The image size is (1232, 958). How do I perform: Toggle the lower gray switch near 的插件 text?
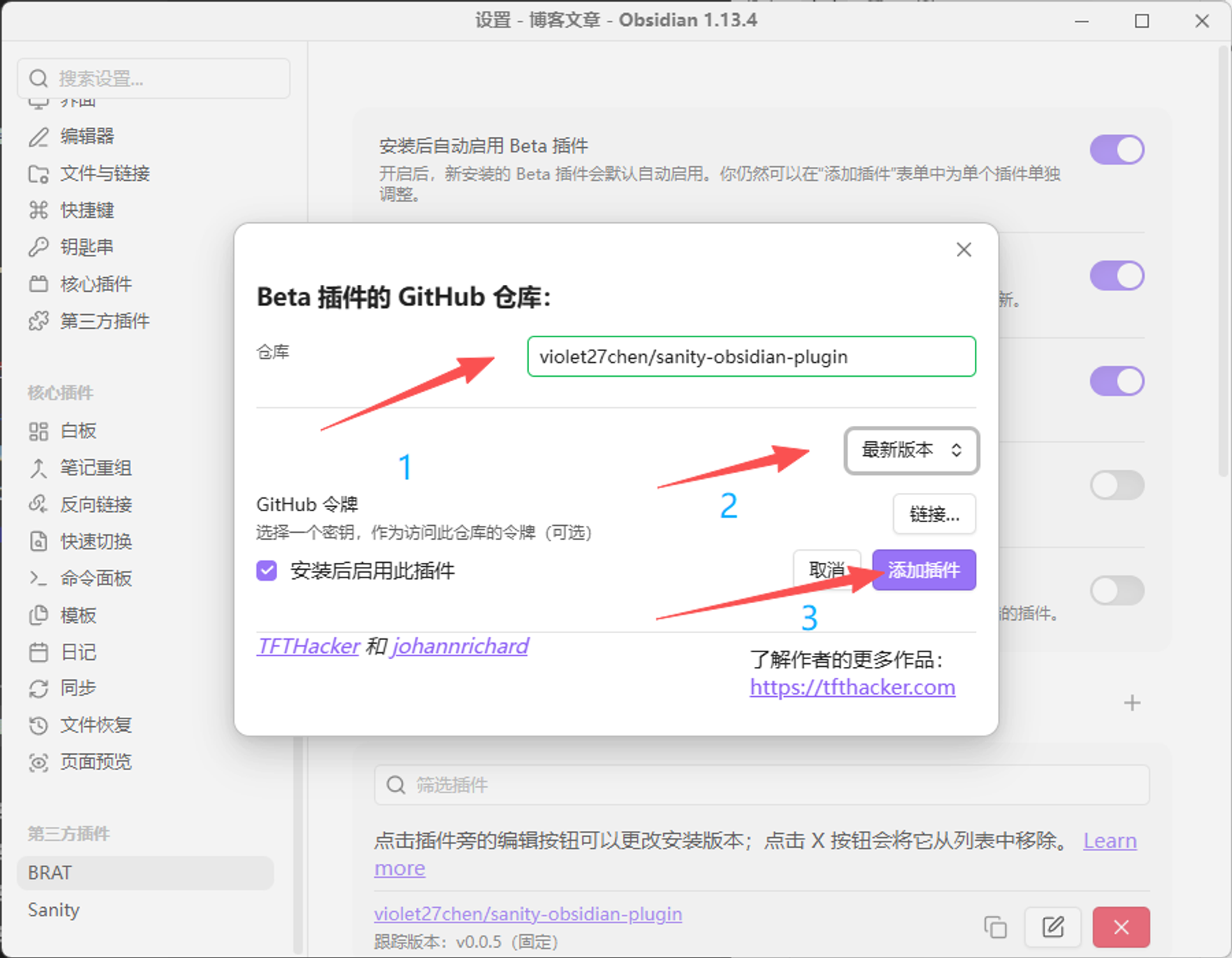coord(1117,591)
